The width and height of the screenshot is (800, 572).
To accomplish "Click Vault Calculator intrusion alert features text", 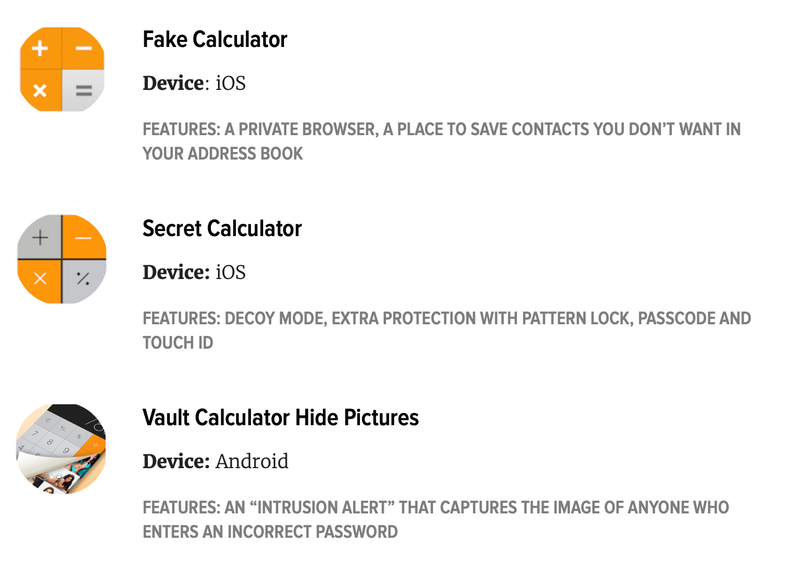I will click(x=436, y=519).
